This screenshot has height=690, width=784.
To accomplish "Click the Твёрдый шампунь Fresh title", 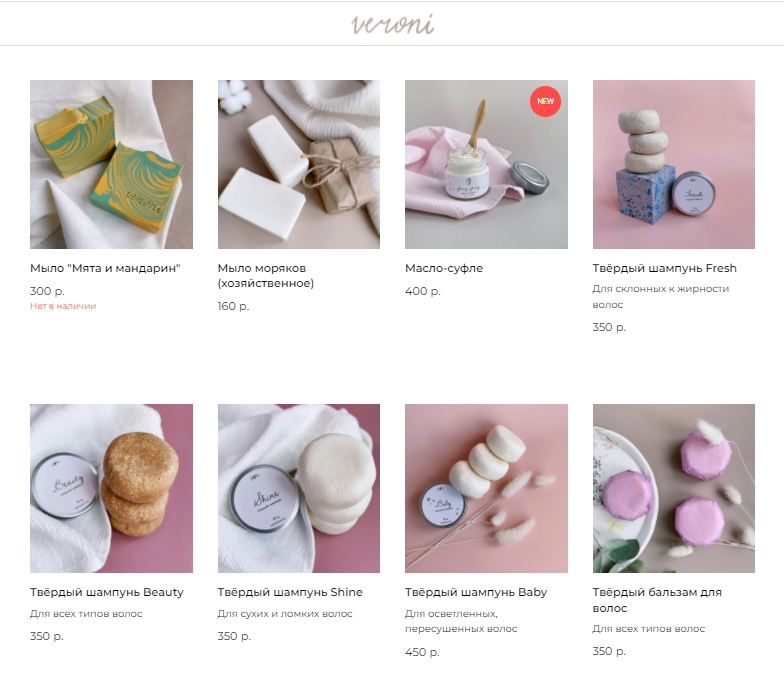I will [x=664, y=268].
